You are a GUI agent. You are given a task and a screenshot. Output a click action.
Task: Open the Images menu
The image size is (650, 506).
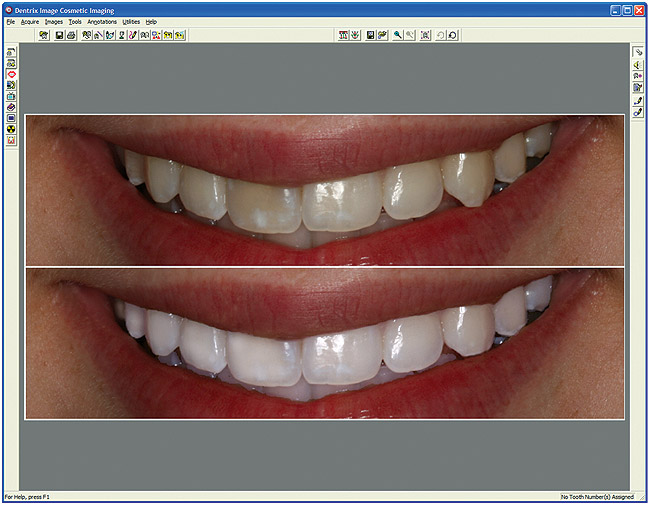point(54,22)
